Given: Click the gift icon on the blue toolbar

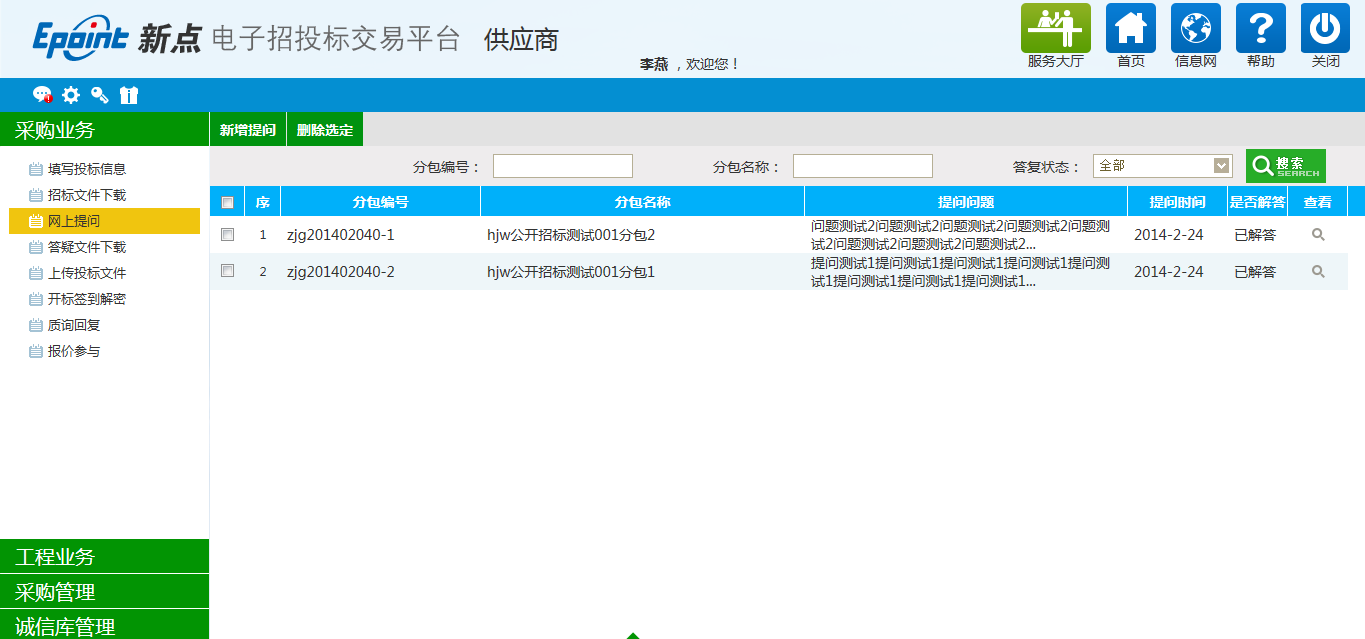Looking at the screenshot, I should [127, 94].
